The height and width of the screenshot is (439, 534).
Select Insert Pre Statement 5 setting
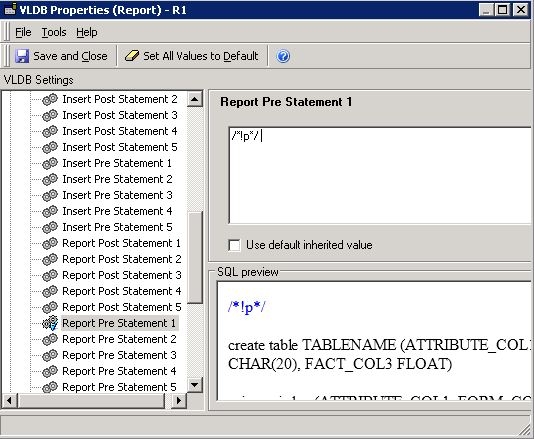point(117,227)
